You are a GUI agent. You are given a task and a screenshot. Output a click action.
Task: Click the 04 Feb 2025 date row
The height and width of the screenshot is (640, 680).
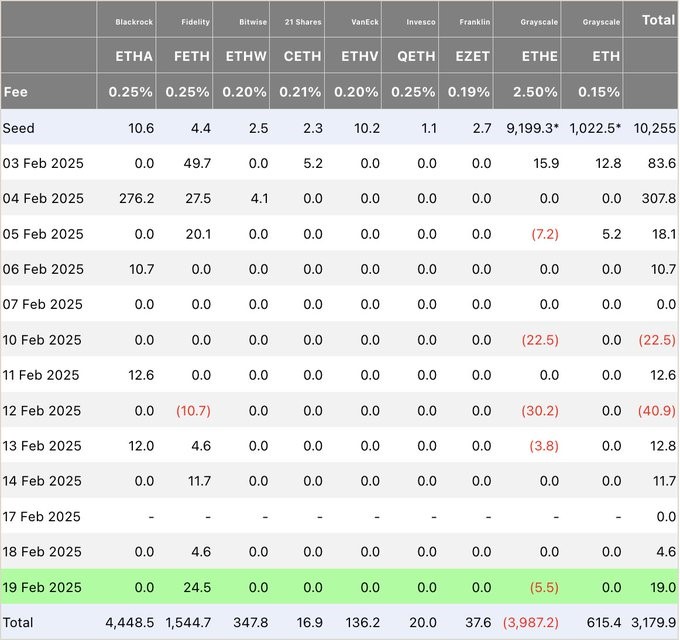(340, 198)
